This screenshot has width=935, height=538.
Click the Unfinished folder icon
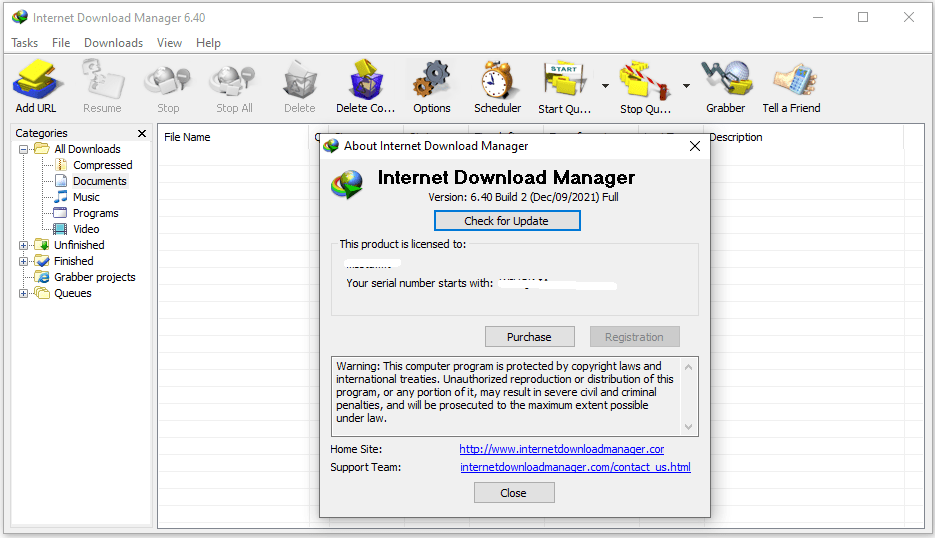coord(42,245)
